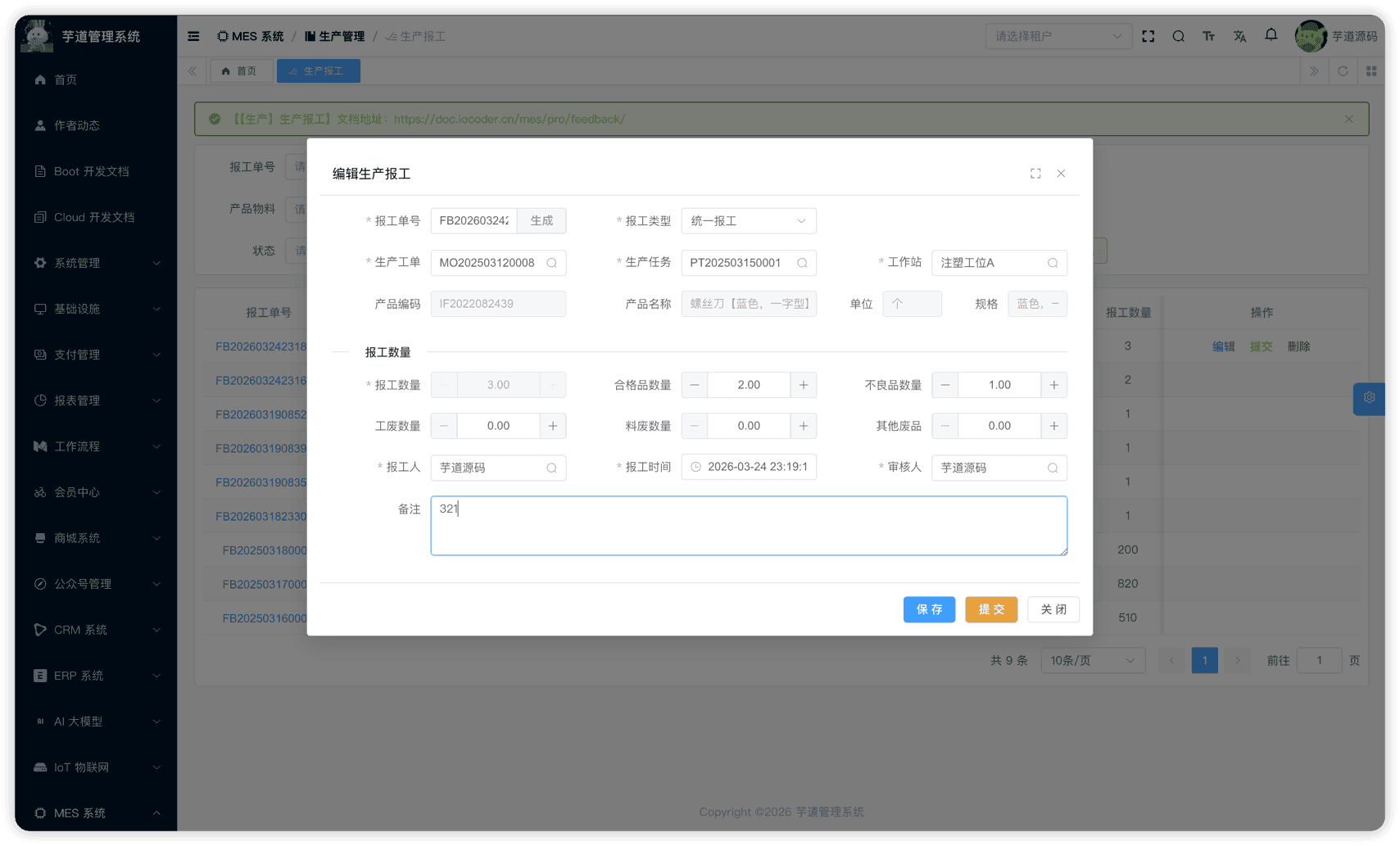Click the 保存 button
This screenshot has width=1400, height=846.
pos(929,609)
